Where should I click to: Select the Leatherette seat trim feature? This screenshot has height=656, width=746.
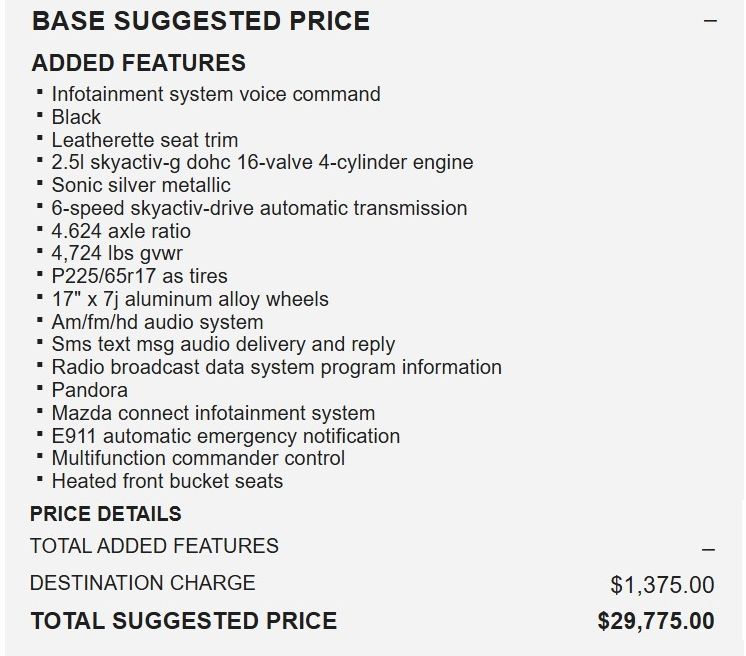point(145,140)
